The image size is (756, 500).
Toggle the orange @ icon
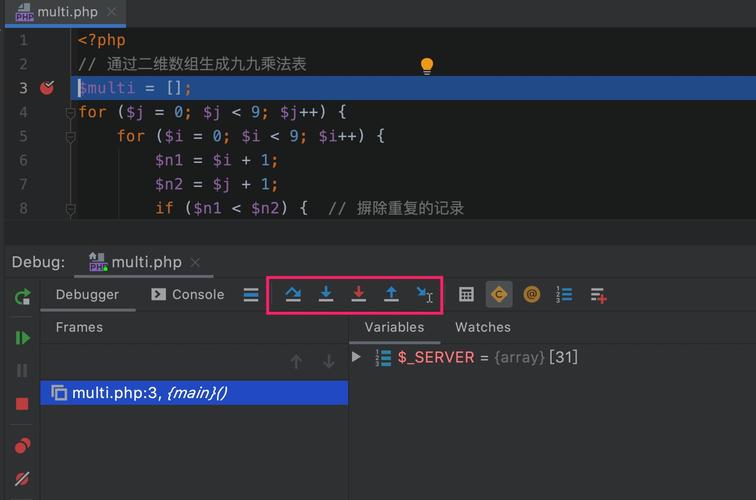(x=531, y=294)
